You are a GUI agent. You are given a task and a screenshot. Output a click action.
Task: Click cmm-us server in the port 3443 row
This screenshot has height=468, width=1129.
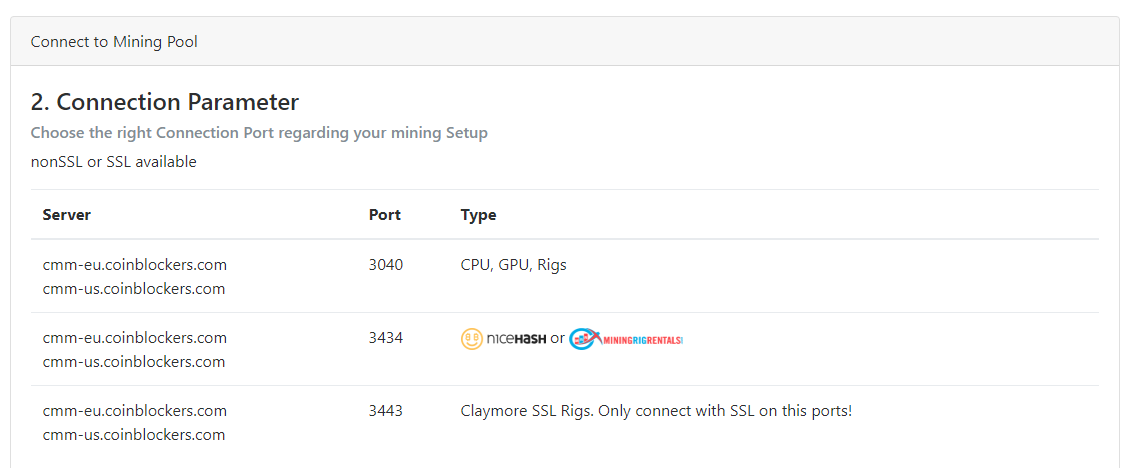134,435
